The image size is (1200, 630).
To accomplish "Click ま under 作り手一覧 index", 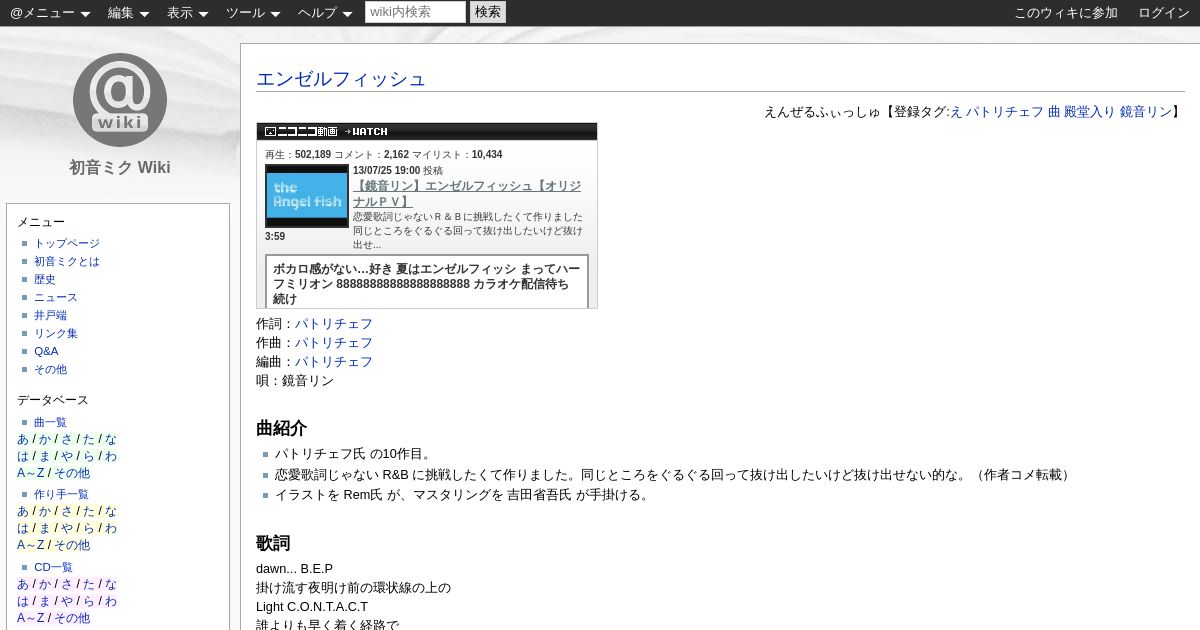I will [45, 528].
